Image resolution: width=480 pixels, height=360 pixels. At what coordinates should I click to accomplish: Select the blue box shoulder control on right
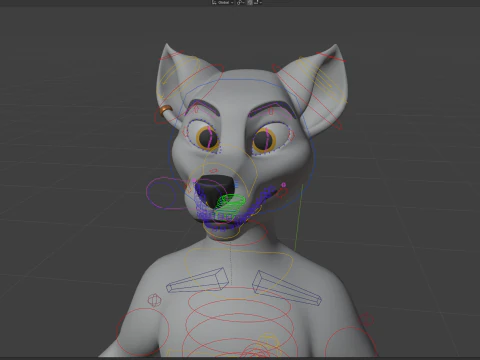coord(287,288)
